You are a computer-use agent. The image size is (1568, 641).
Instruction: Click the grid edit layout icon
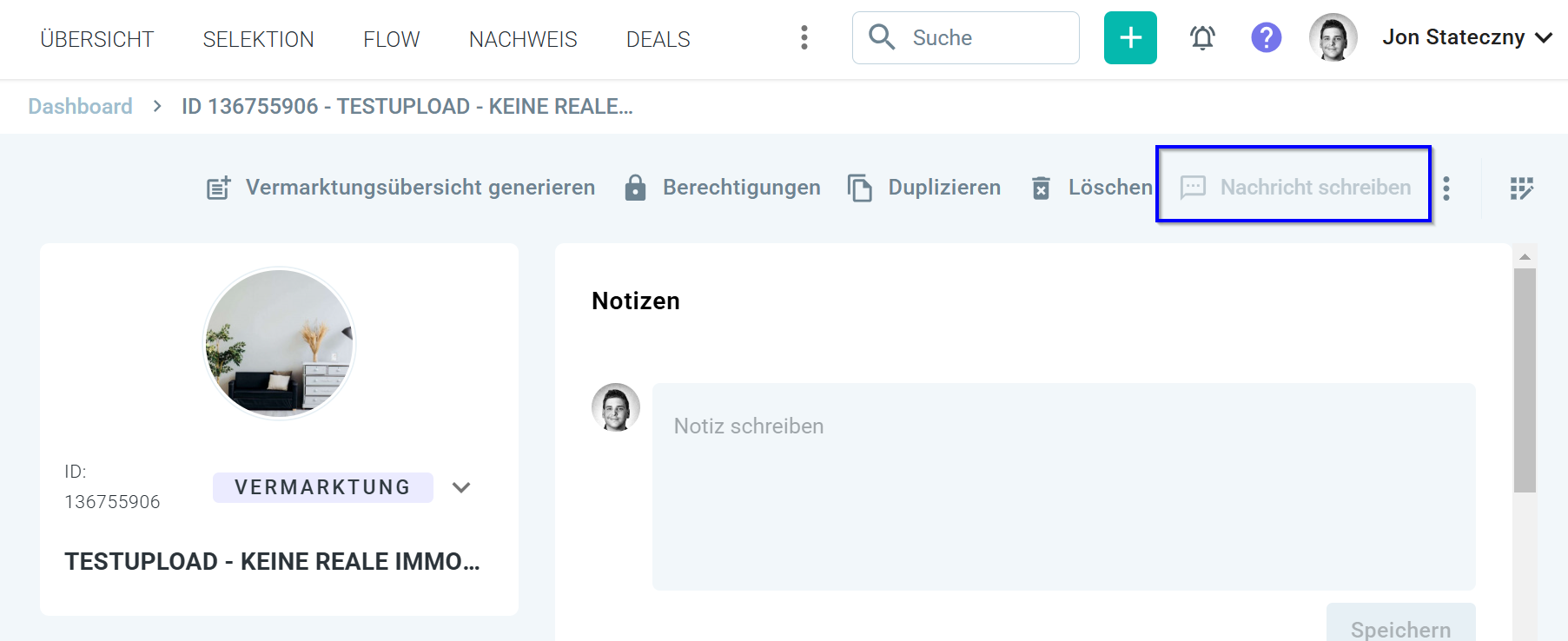1522,188
